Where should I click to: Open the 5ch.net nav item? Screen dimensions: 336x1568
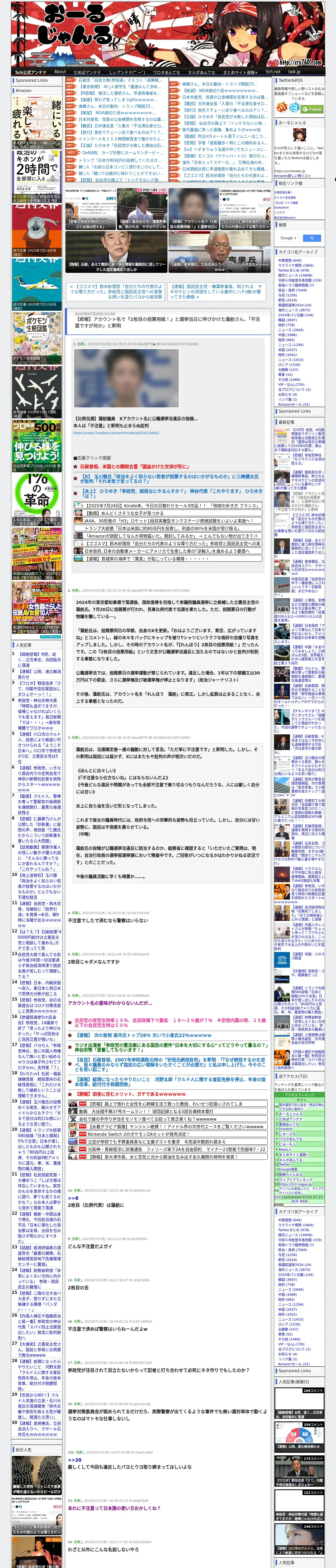tap(273, 72)
